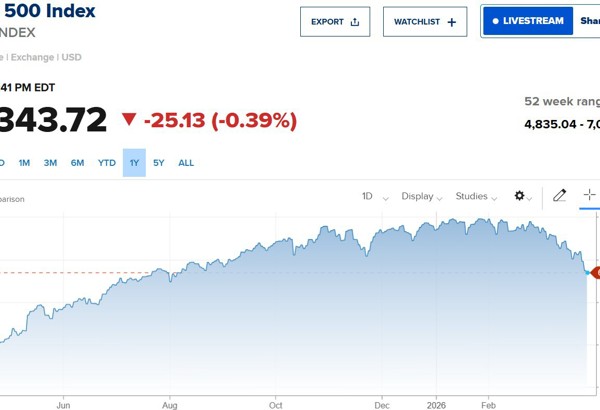Choose the 6M chart range
Screen dimensions: 600x410
(77, 163)
